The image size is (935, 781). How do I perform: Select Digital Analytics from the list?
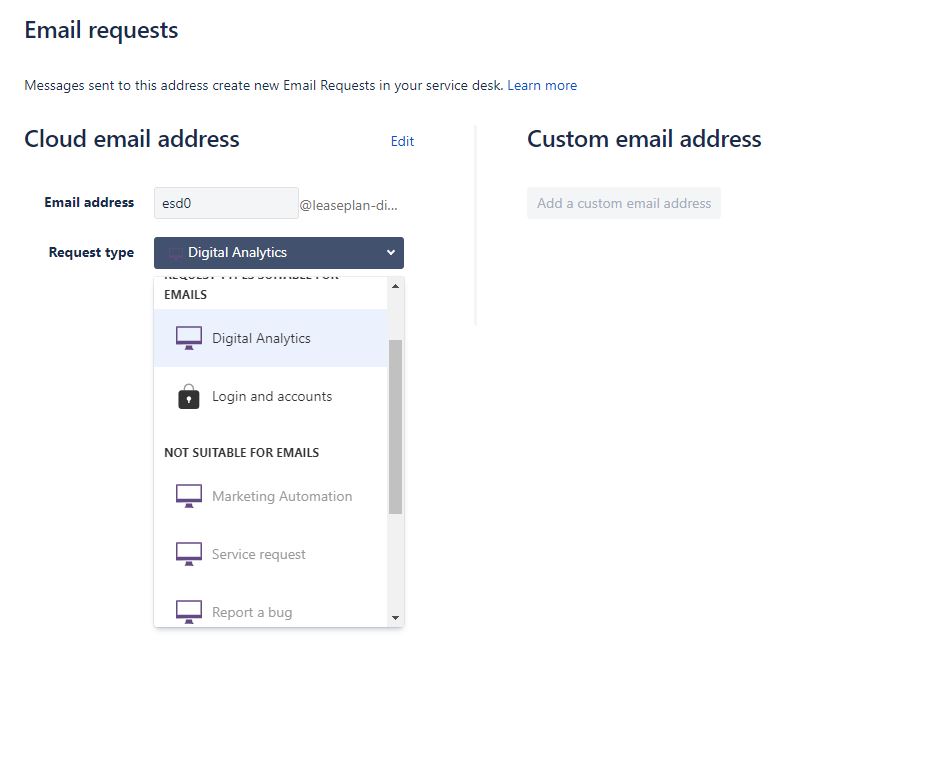pos(271,338)
